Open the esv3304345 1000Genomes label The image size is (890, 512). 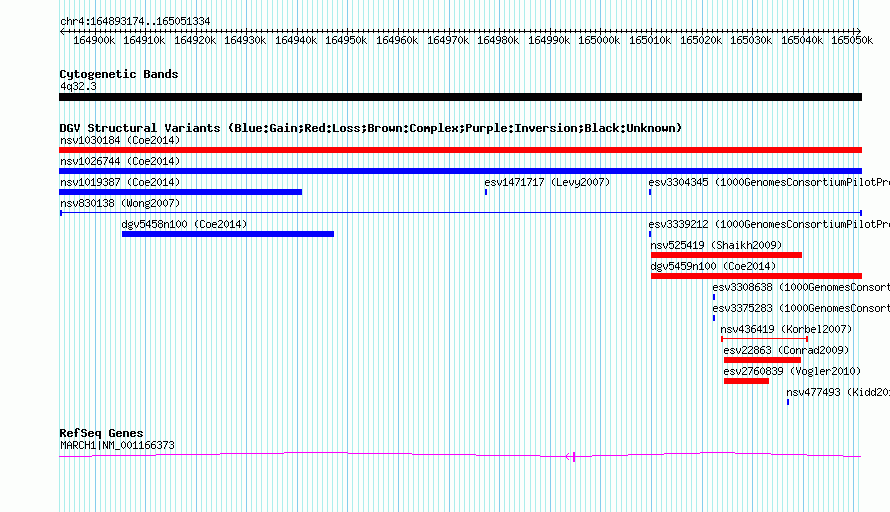(x=769, y=182)
